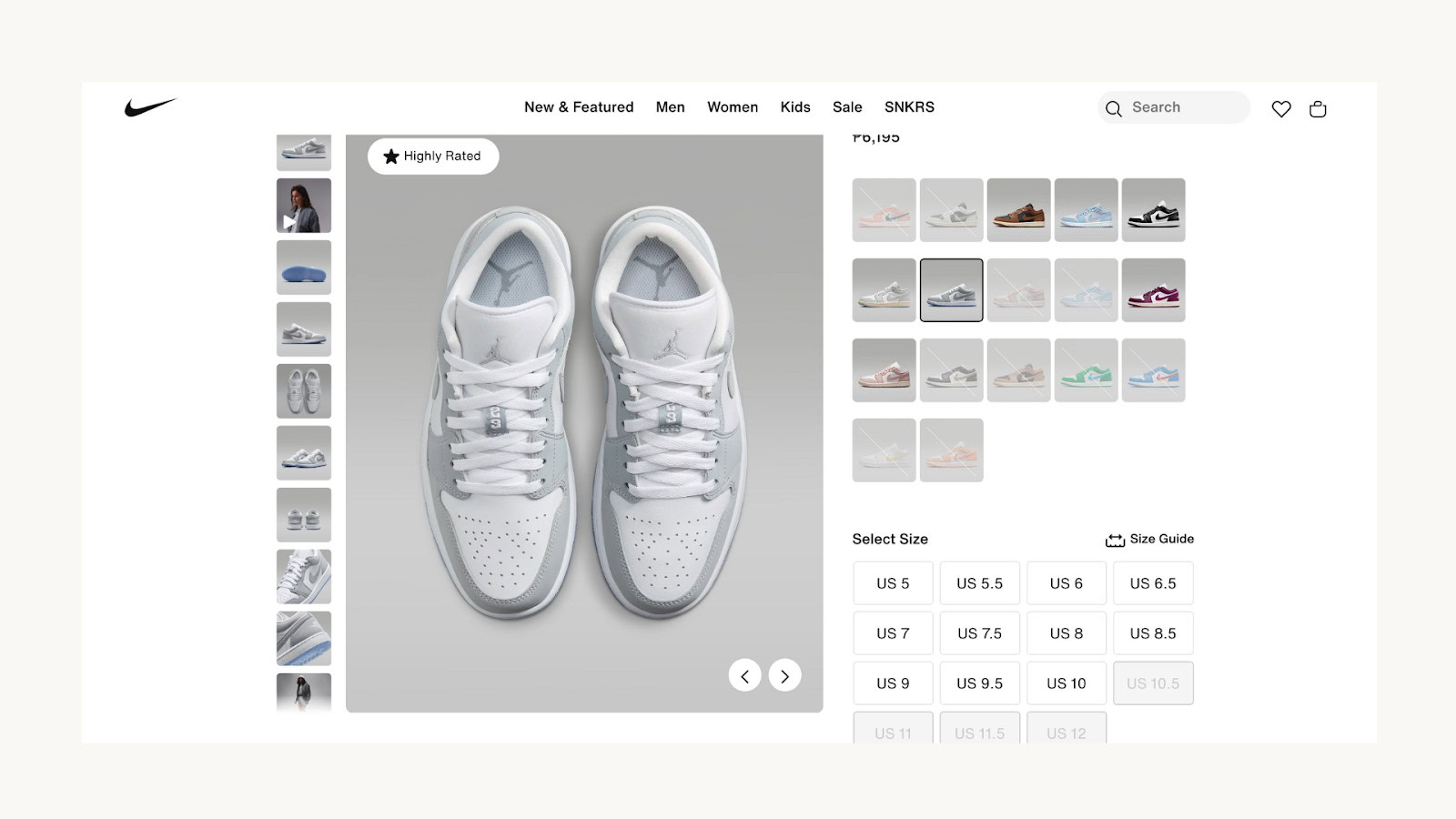Viewport: 1456px width, 819px height.
Task: Open the Sale menu
Action: [x=847, y=107]
